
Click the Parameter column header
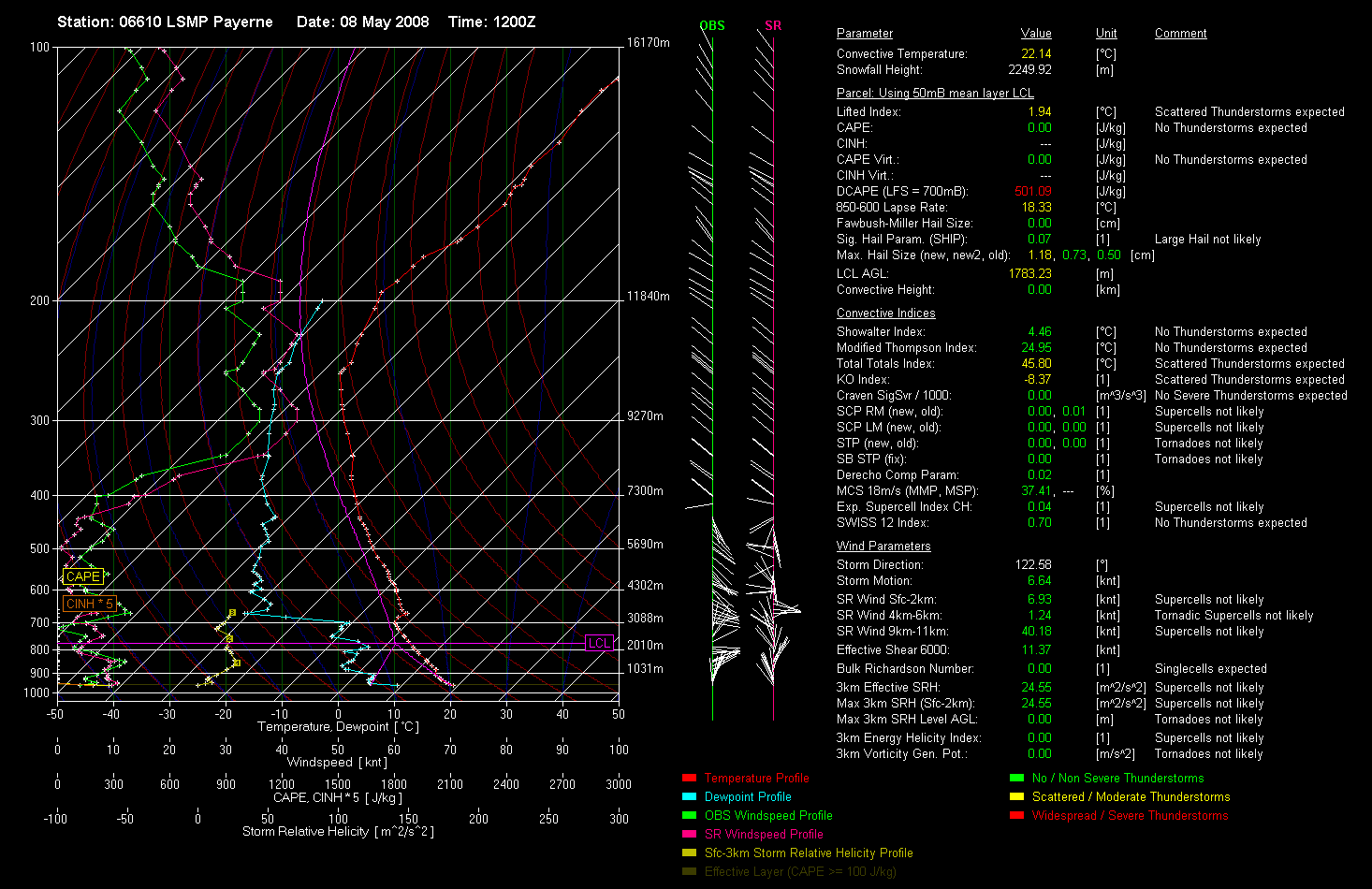[864, 34]
